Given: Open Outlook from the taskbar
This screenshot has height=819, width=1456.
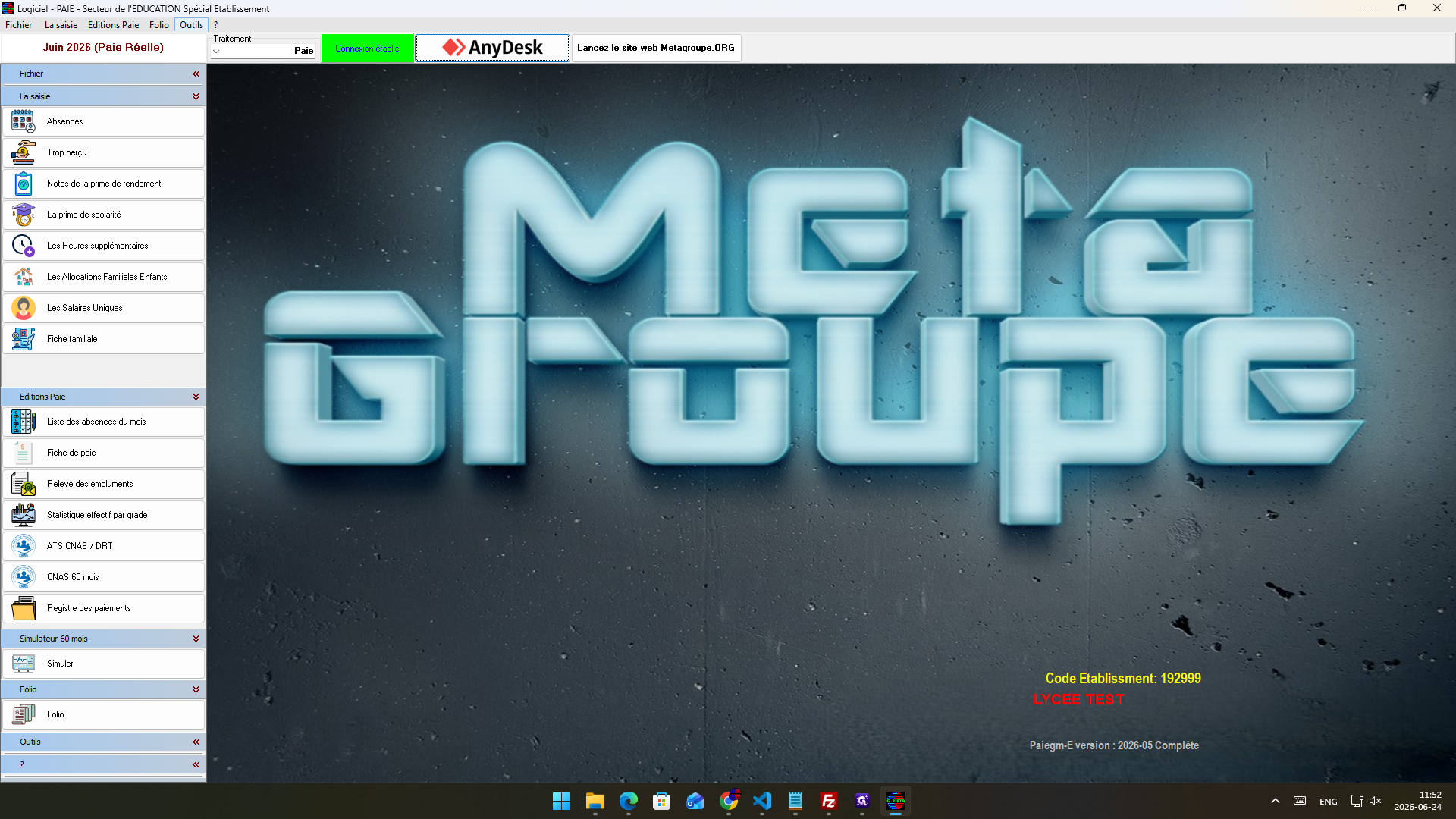Looking at the screenshot, I should [695, 801].
